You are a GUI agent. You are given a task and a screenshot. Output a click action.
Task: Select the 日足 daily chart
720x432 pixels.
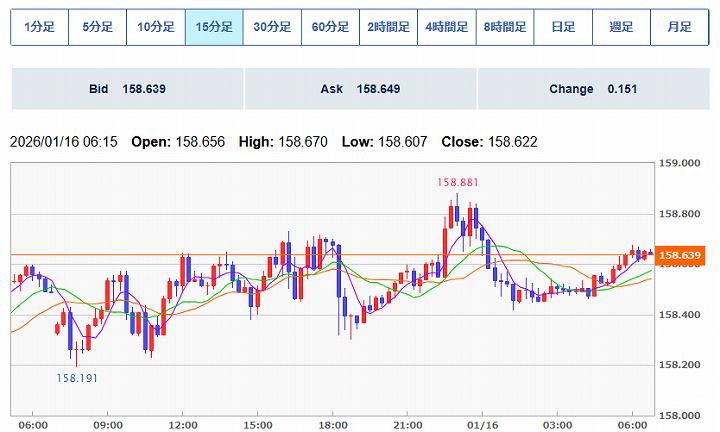click(x=563, y=27)
